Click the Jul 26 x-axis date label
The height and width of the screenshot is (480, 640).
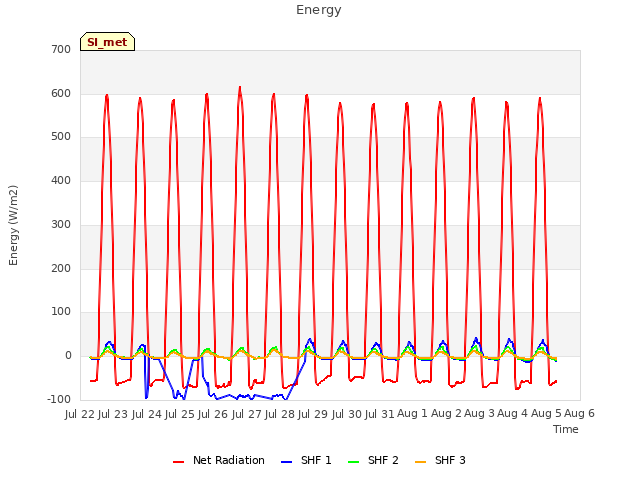pyautogui.click(x=213, y=414)
